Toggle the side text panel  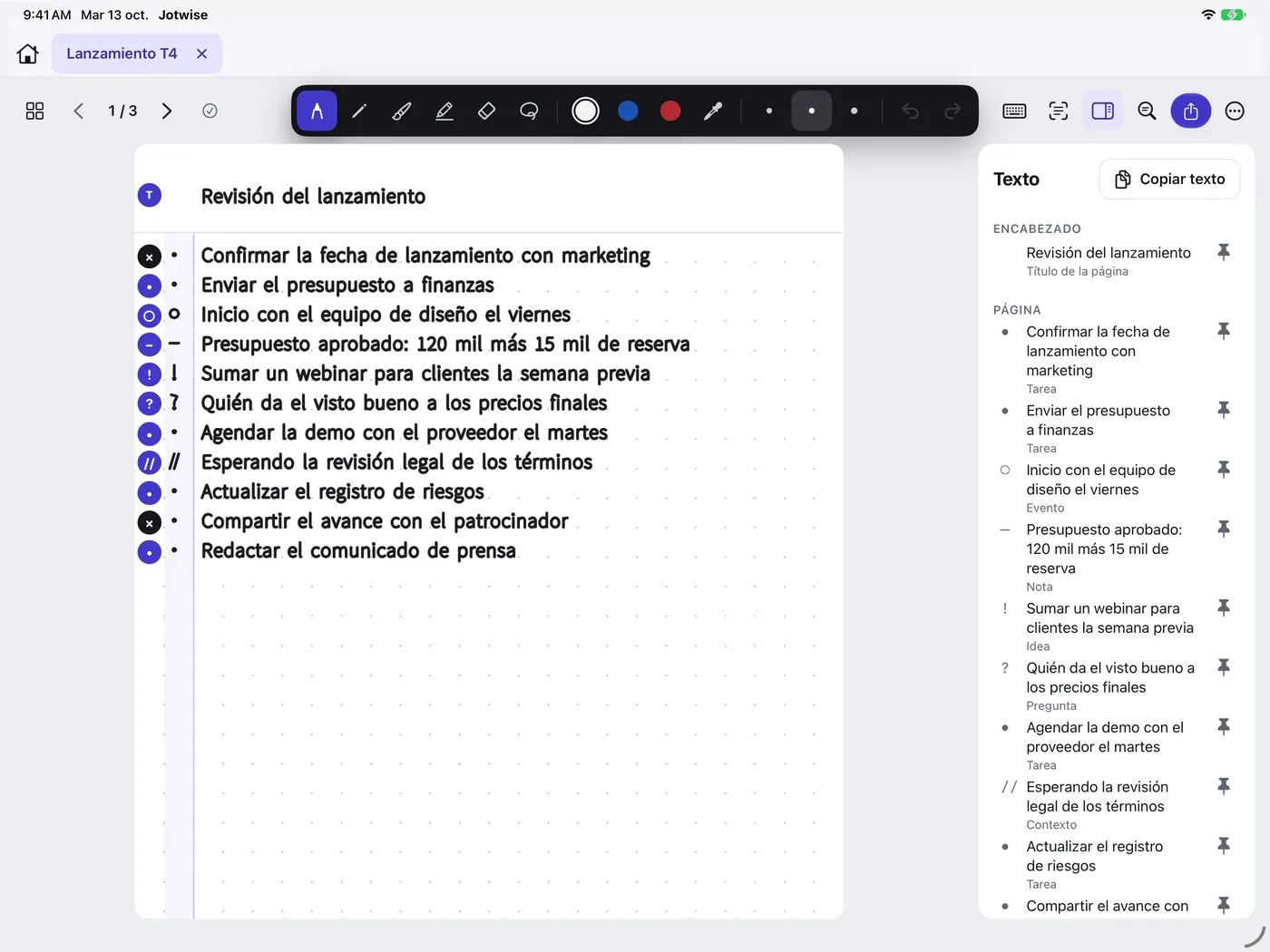[1102, 111]
